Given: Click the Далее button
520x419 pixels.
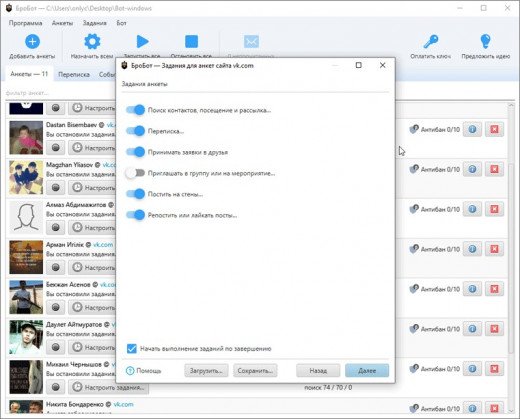Looking at the screenshot, I should tap(367, 371).
